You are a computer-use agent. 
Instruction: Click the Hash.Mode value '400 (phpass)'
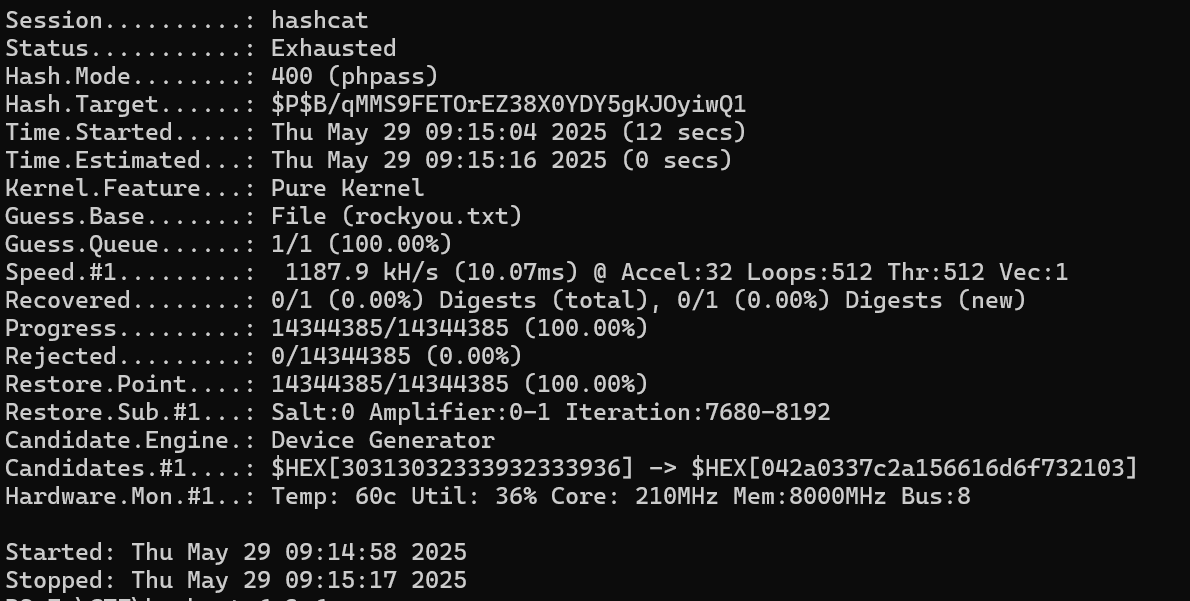point(354,77)
